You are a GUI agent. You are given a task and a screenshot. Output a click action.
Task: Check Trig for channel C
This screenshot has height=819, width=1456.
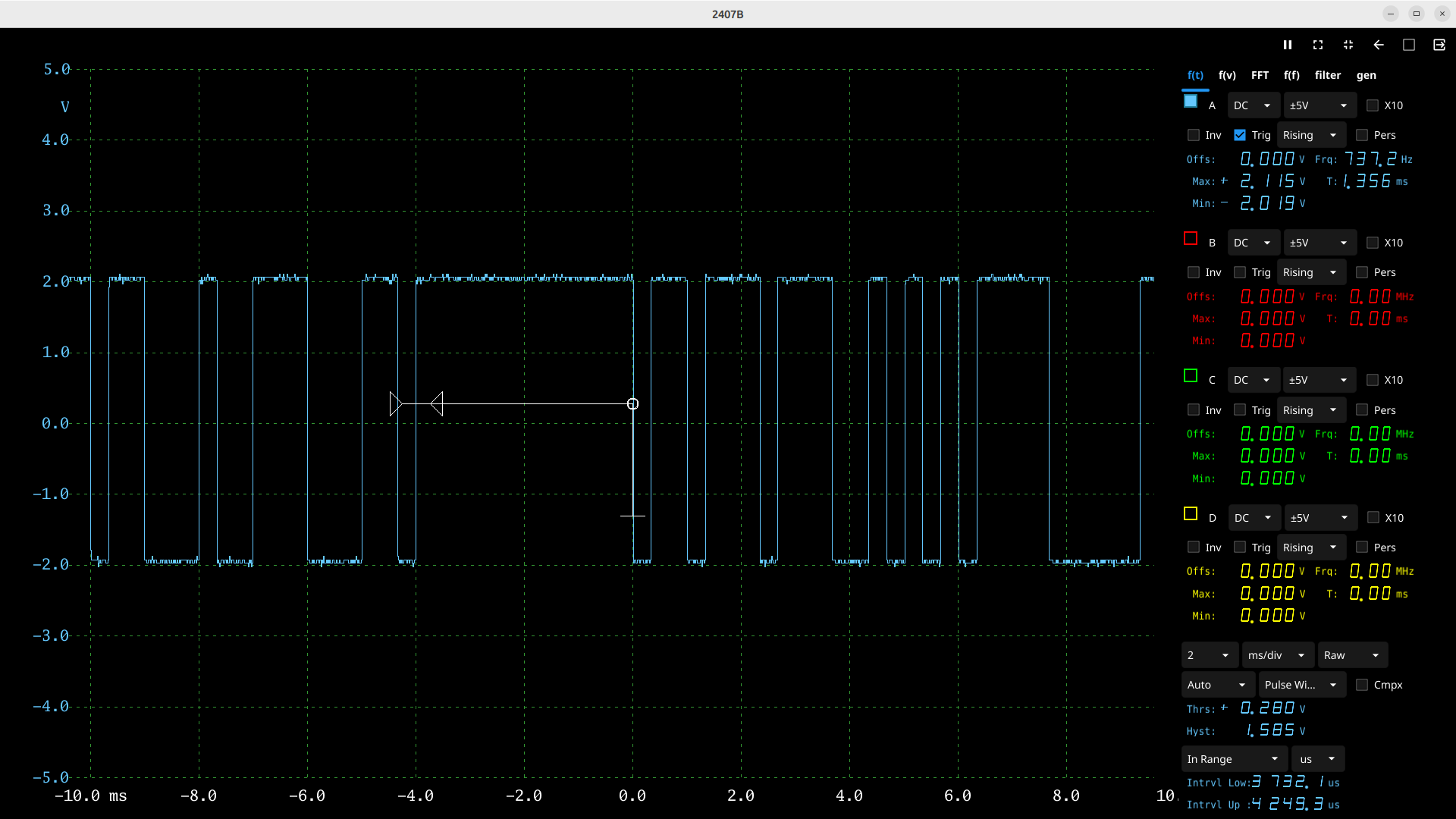click(1240, 410)
